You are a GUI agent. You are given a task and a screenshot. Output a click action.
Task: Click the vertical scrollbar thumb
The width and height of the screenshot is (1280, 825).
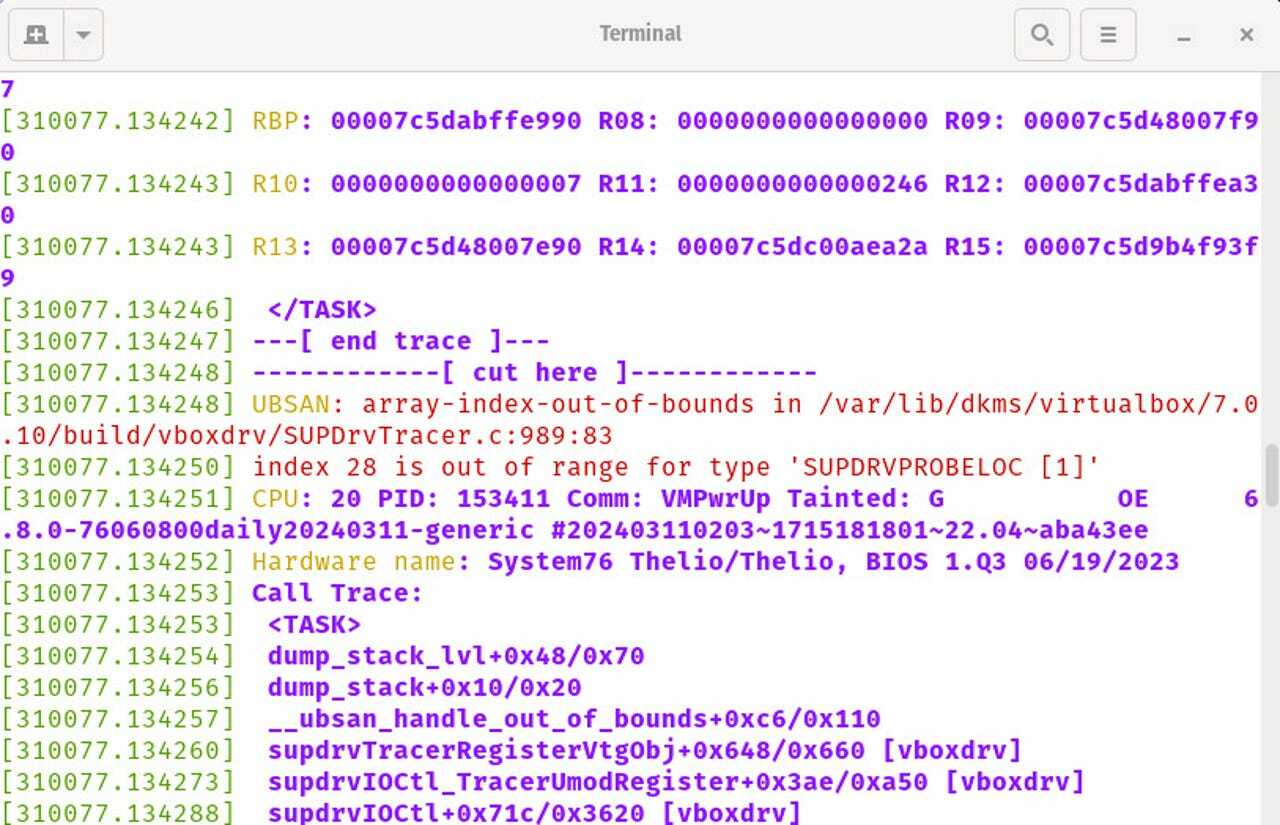(1270, 477)
